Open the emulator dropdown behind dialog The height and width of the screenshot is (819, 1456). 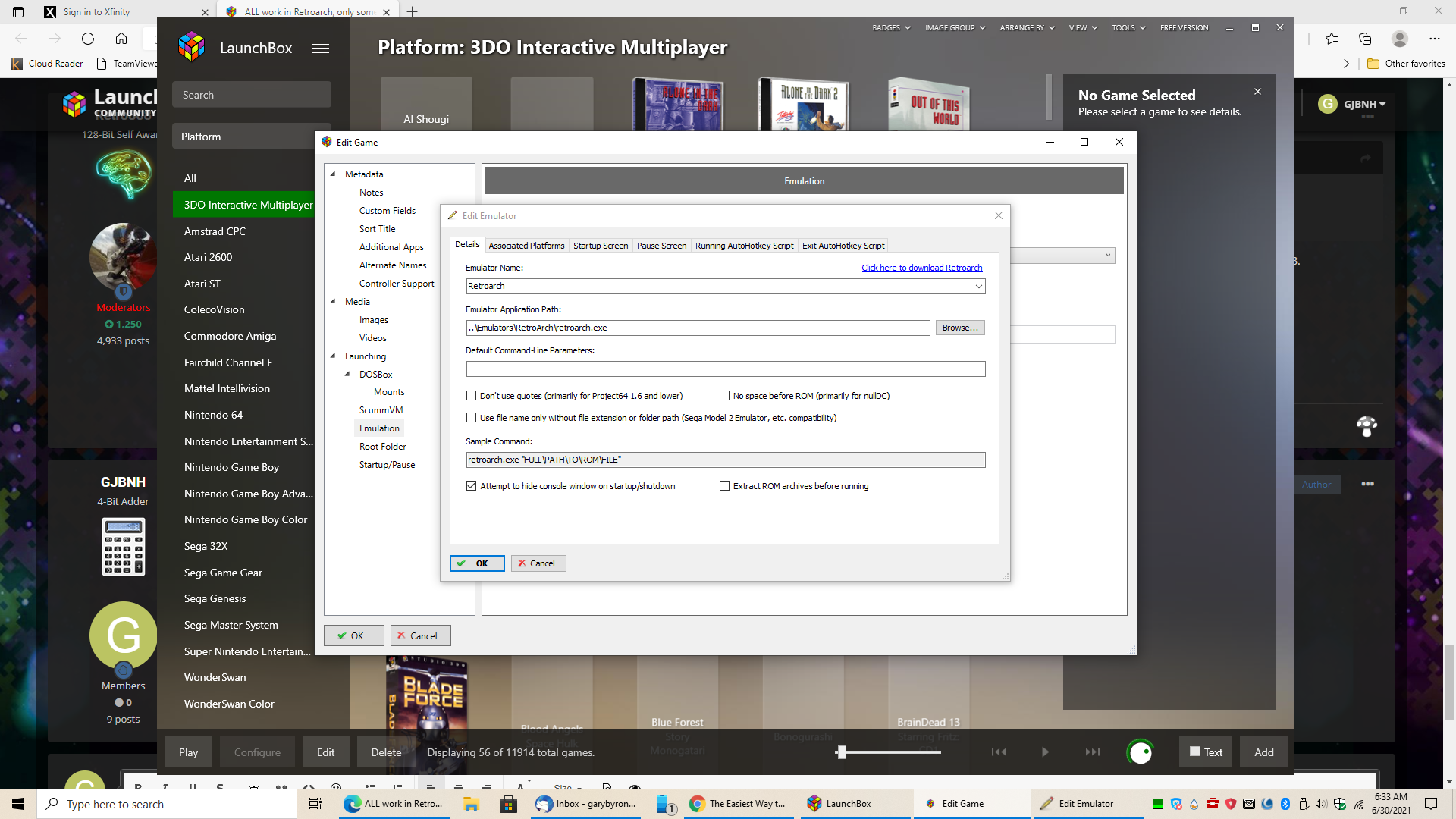(1108, 256)
